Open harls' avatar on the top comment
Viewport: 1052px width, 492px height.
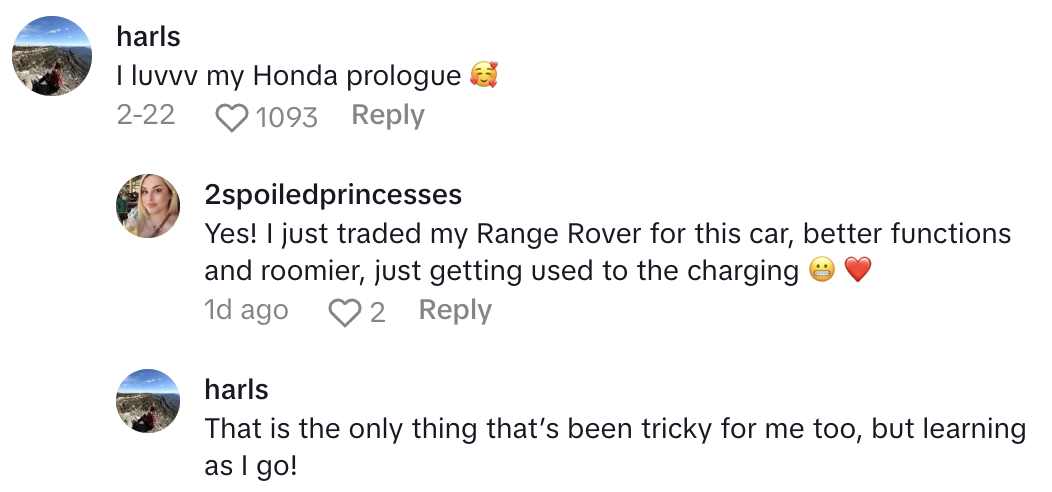click(x=52, y=57)
